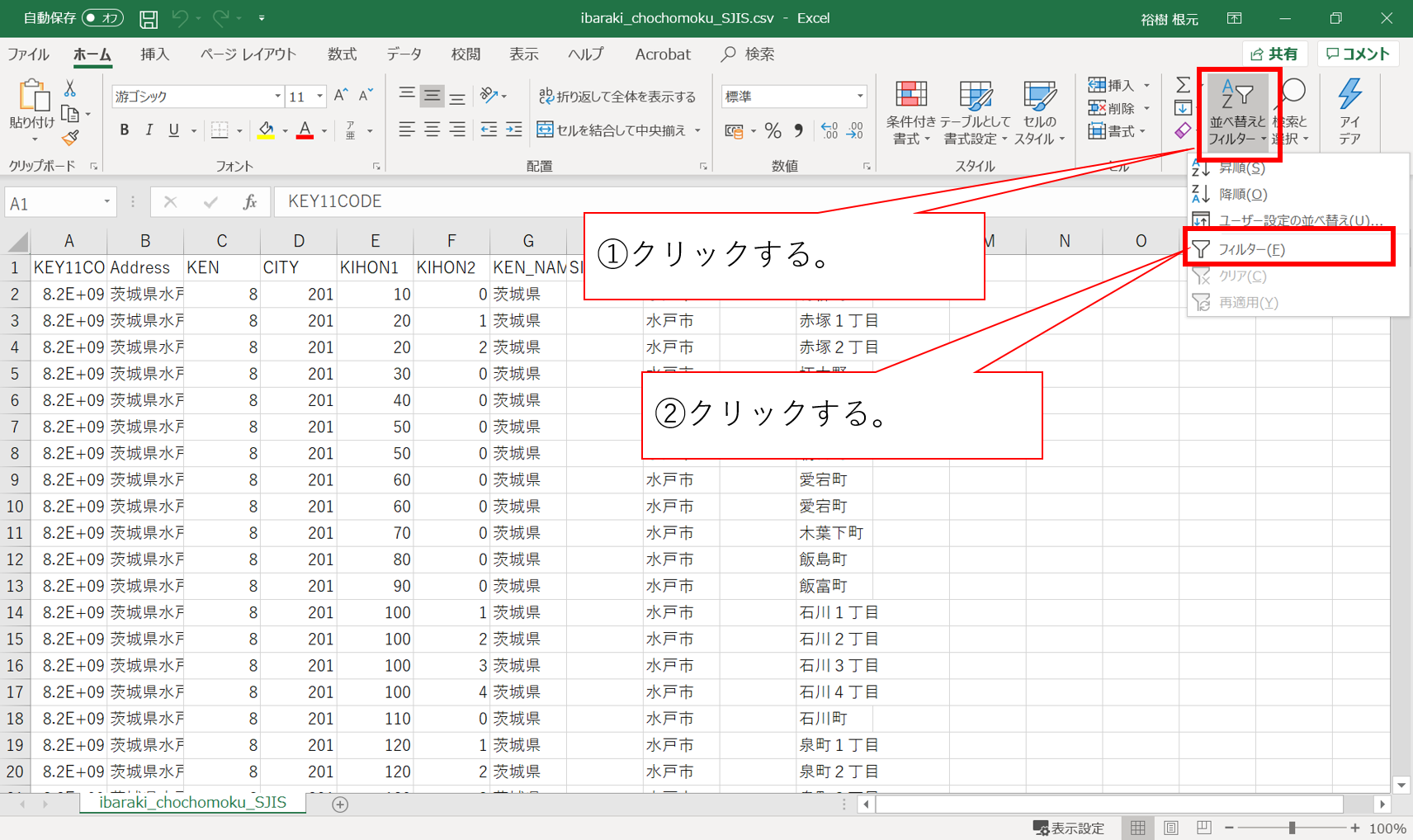Screen dimensions: 1413x840
Task: Select the ibaraki_chochomoku_SJIS sheet tab
Action: tap(193, 802)
